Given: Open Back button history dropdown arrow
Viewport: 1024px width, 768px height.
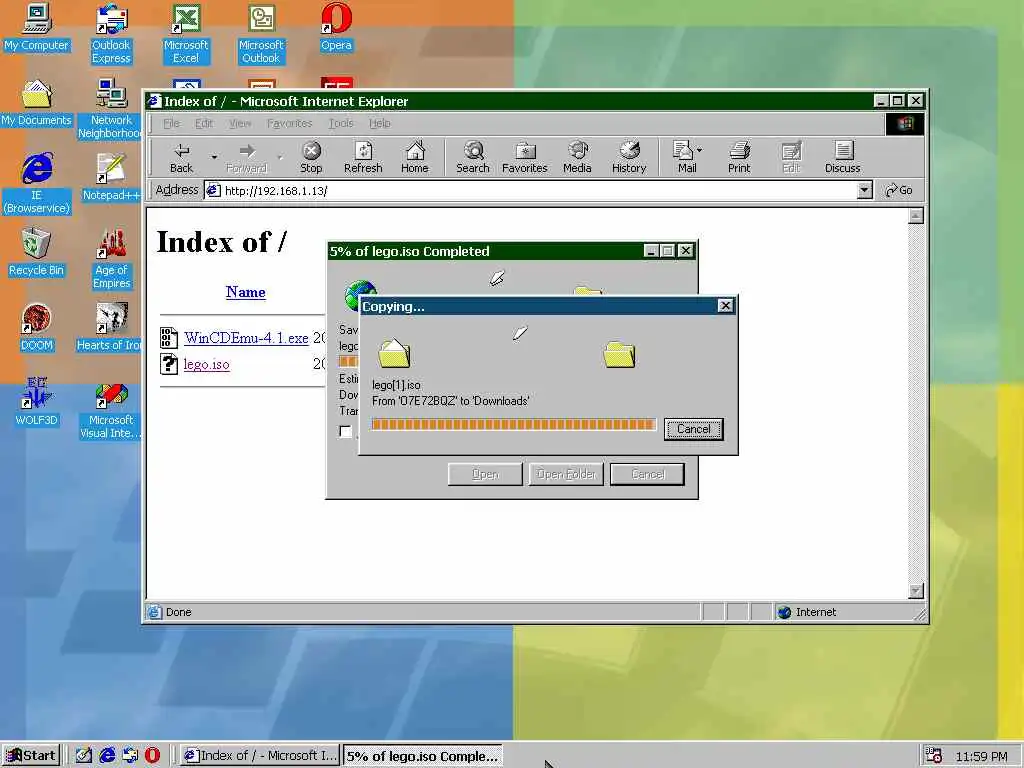Looking at the screenshot, I should 214,157.
